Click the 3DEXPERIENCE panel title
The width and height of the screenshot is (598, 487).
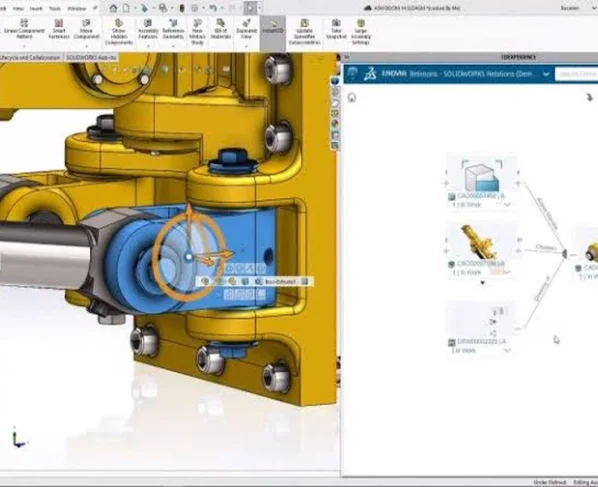click(x=518, y=57)
